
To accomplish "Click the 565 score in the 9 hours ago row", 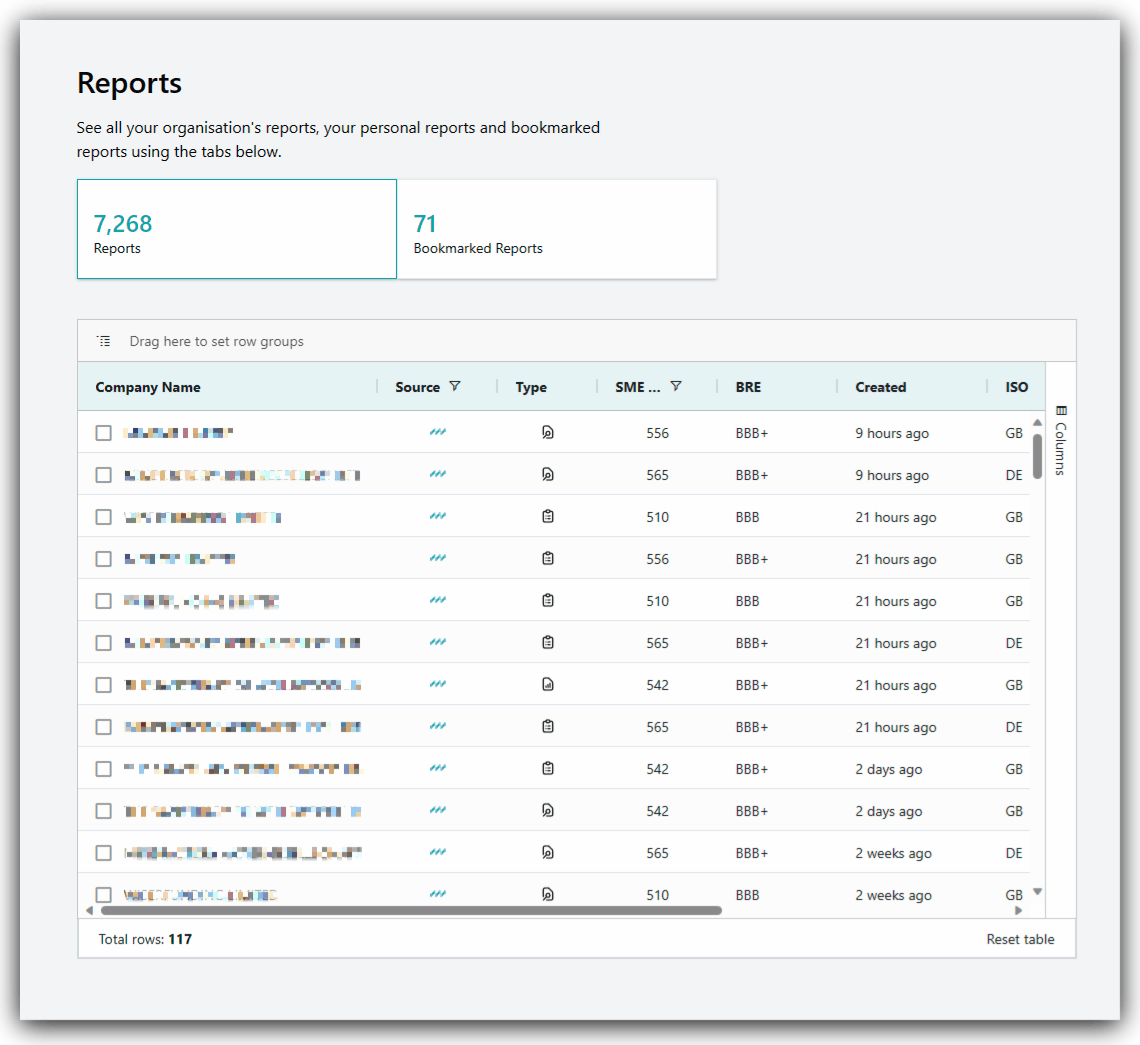I will 657,476.
